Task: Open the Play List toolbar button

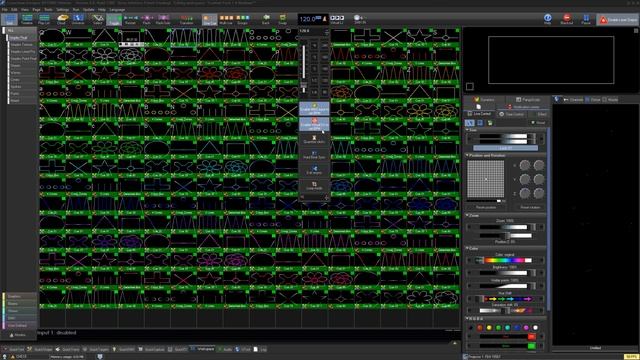Action: pyautogui.click(x=44, y=19)
